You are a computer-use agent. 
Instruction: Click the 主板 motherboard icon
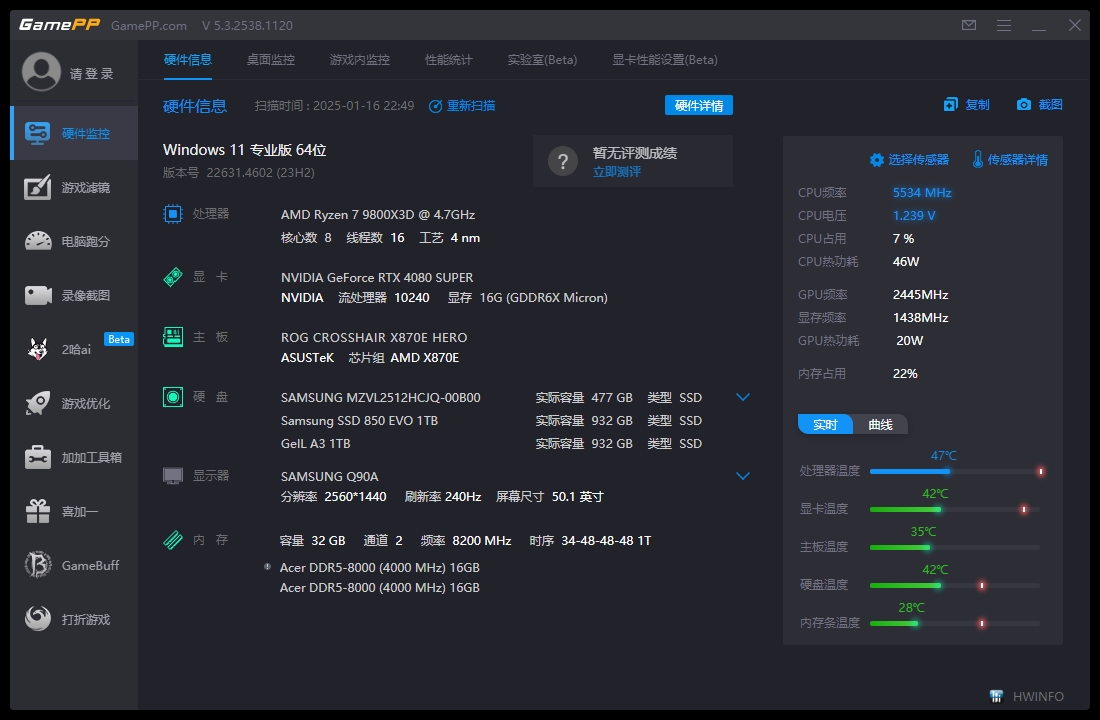click(x=173, y=337)
